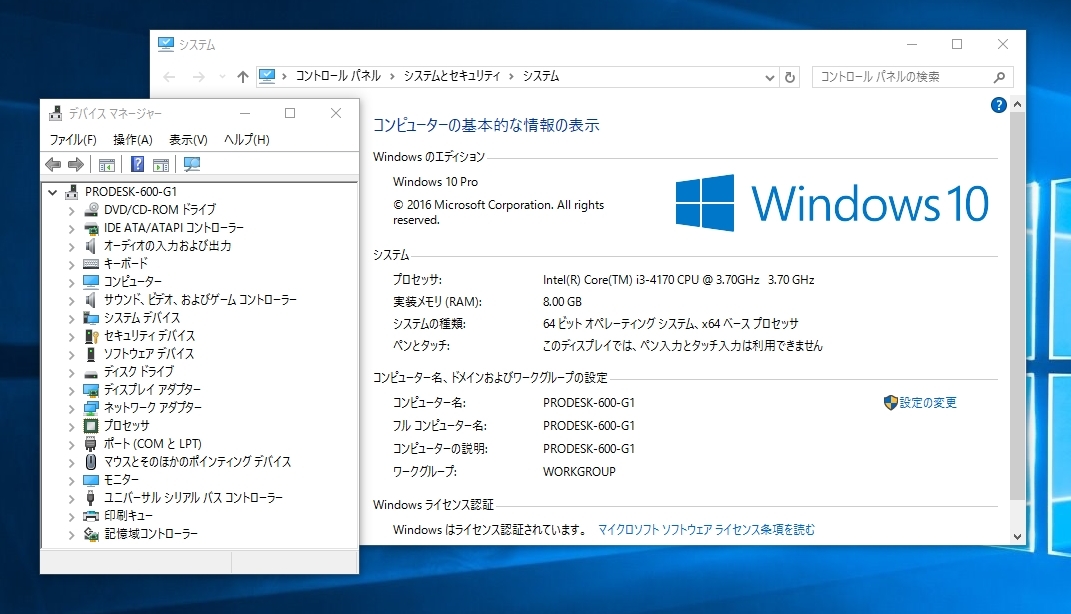Expand the ポート (COM と LPT) node
This screenshot has height=614, width=1071.
pyautogui.click(x=72, y=445)
